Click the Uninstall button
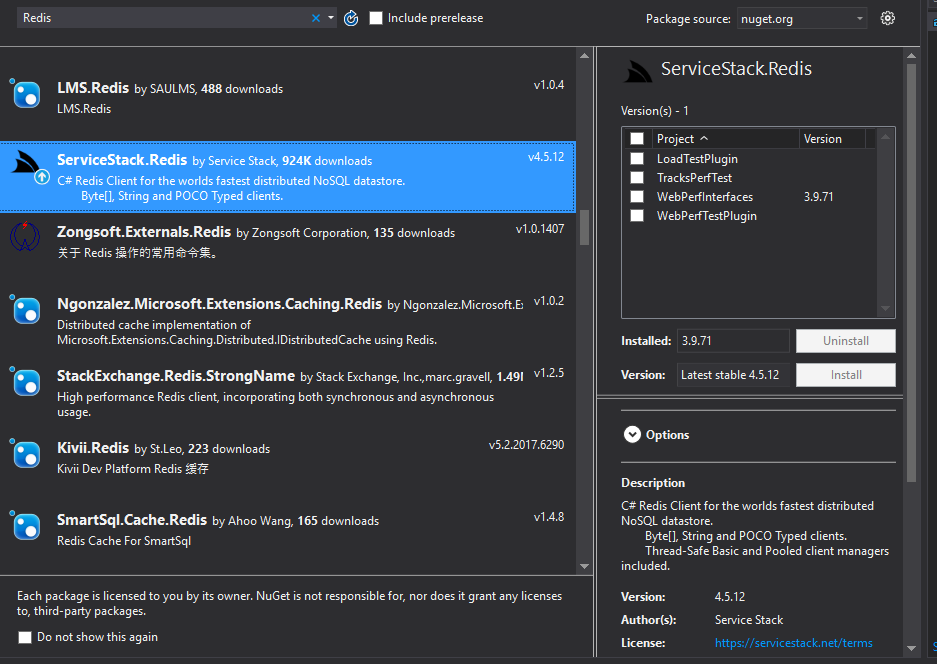 (x=846, y=341)
